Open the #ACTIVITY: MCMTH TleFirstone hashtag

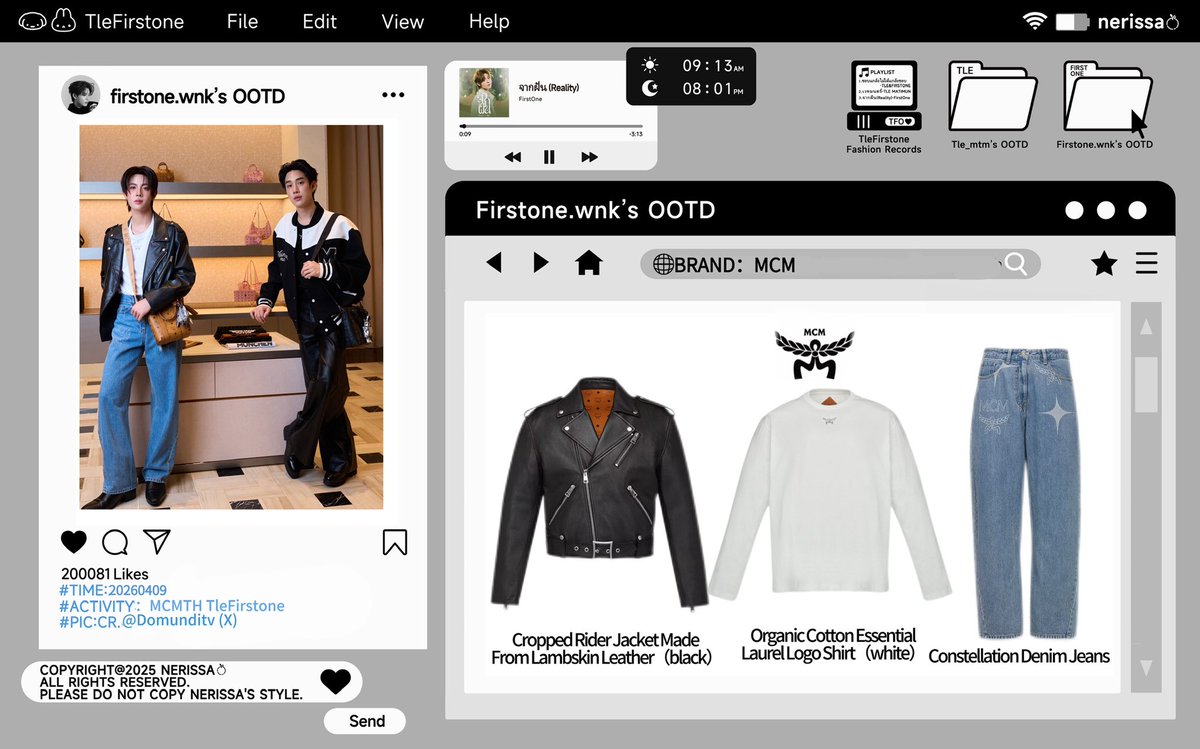pyautogui.click(x=172, y=606)
